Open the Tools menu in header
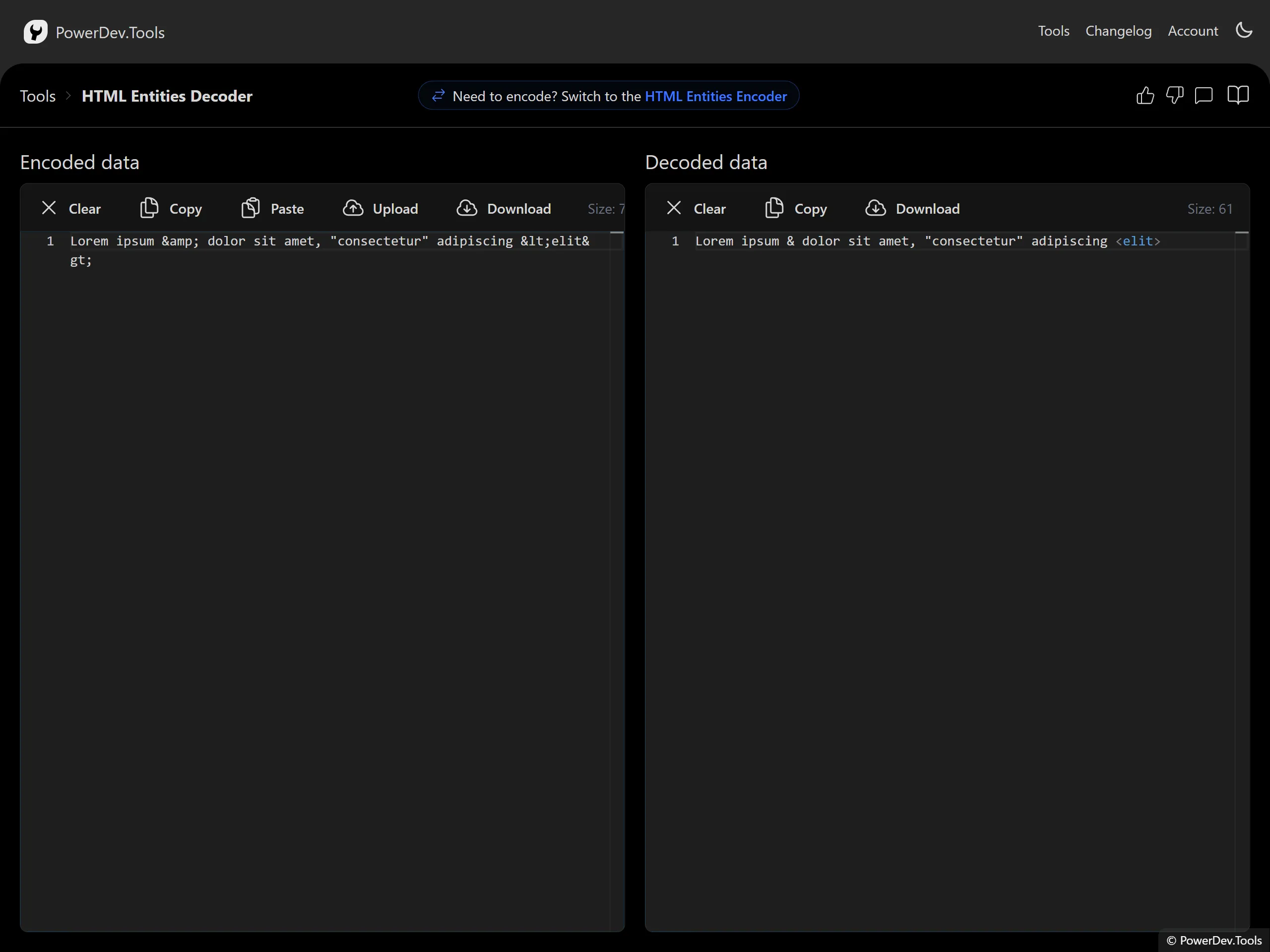 [1053, 31]
